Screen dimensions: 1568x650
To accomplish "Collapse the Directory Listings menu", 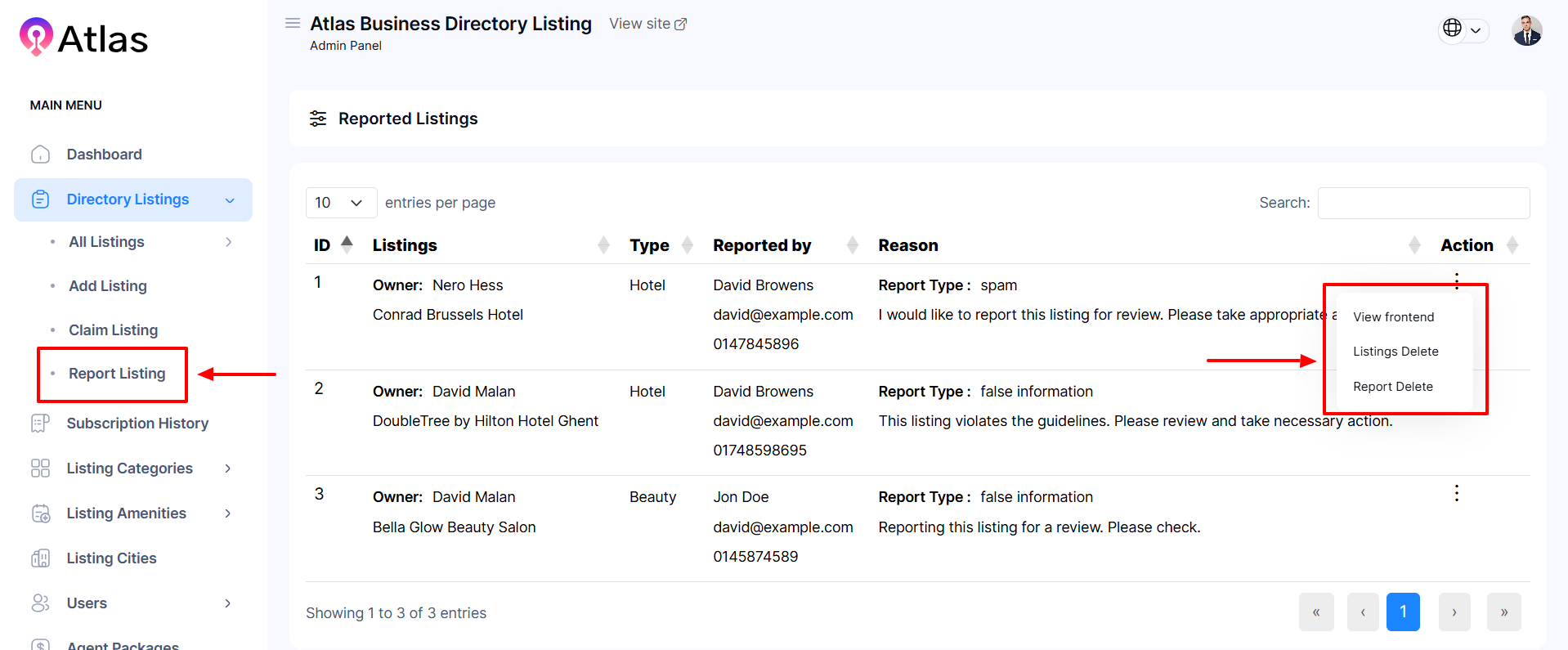I will pyautogui.click(x=230, y=200).
